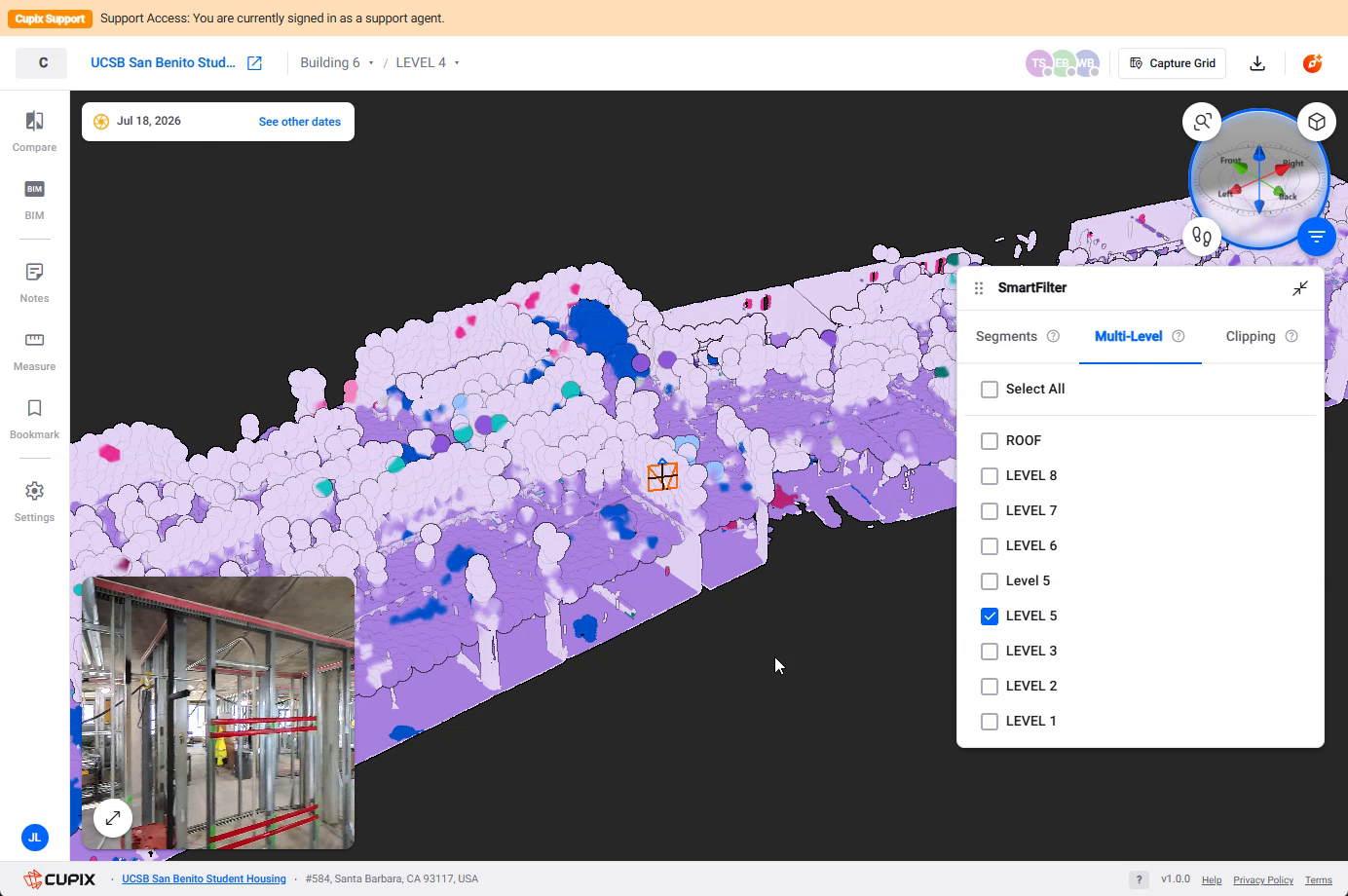
Task: Click the JL user avatar
Action: click(34, 838)
